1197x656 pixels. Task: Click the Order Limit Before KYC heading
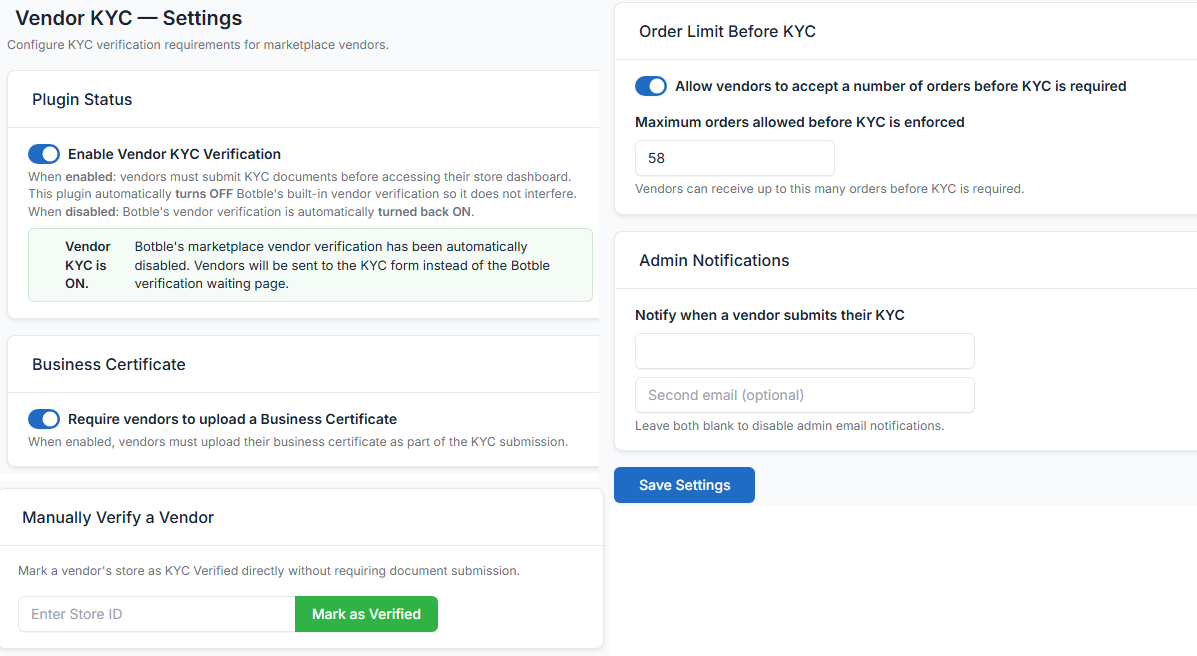tap(727, 31)
